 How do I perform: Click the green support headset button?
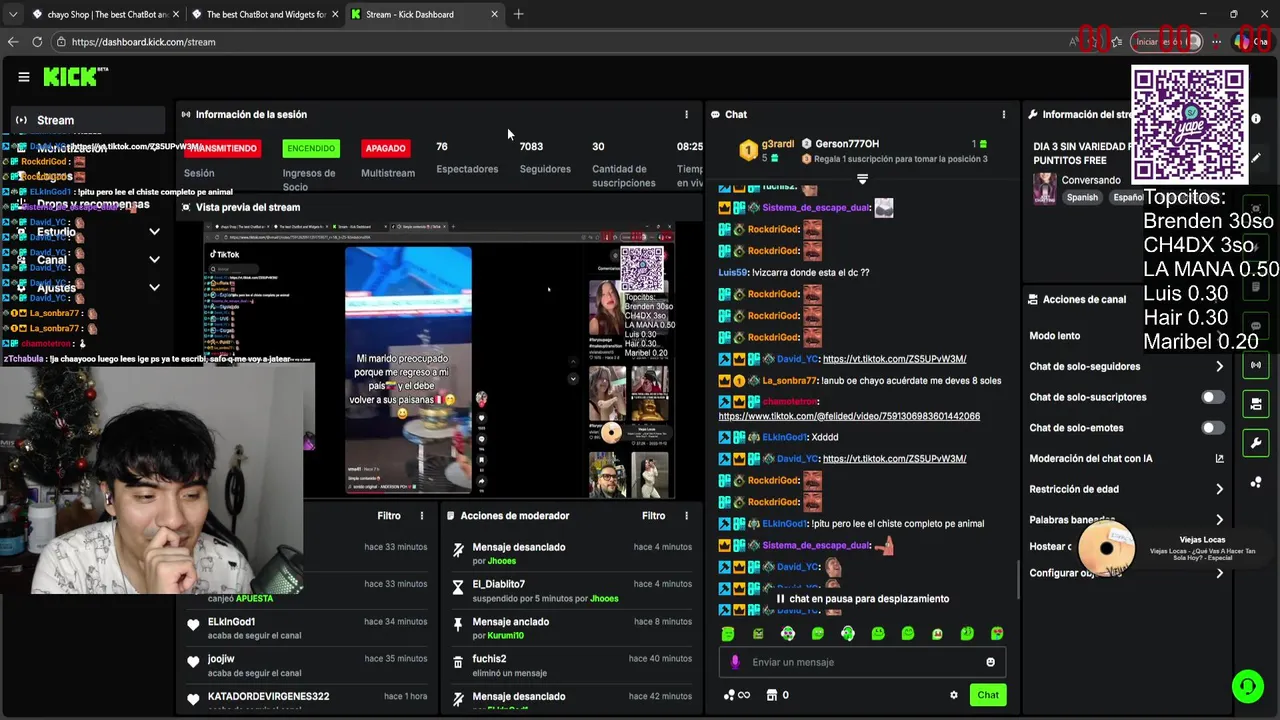(1247, 686)
